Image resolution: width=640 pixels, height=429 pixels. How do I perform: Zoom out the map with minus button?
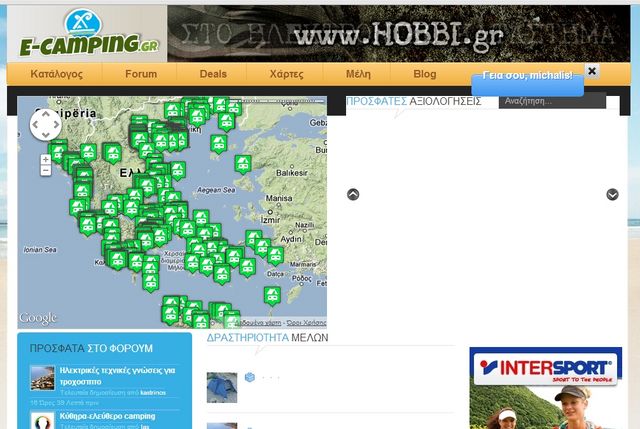[46, 171]
